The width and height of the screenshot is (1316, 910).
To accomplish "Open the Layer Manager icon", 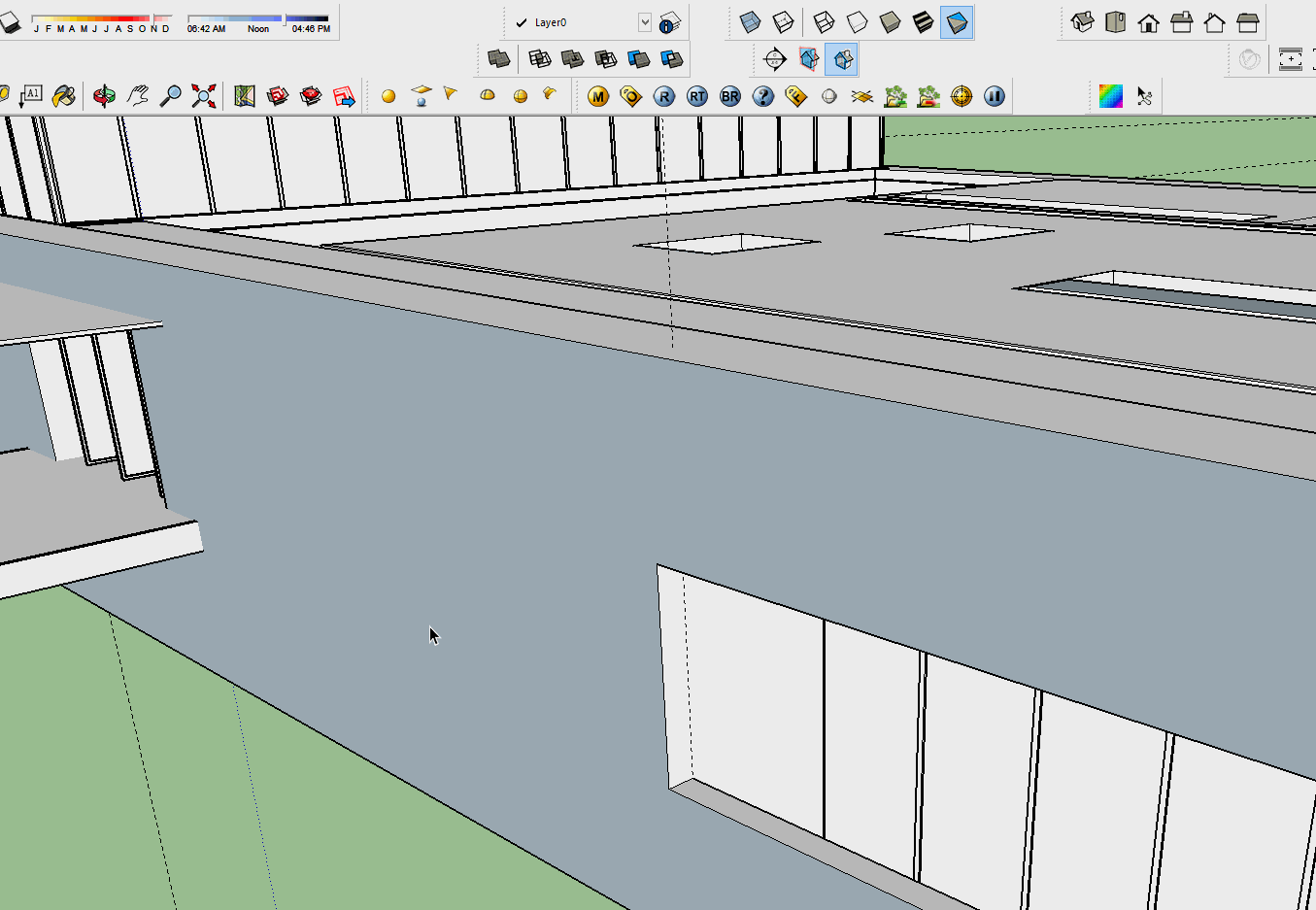I will click(x=670, y=22).
